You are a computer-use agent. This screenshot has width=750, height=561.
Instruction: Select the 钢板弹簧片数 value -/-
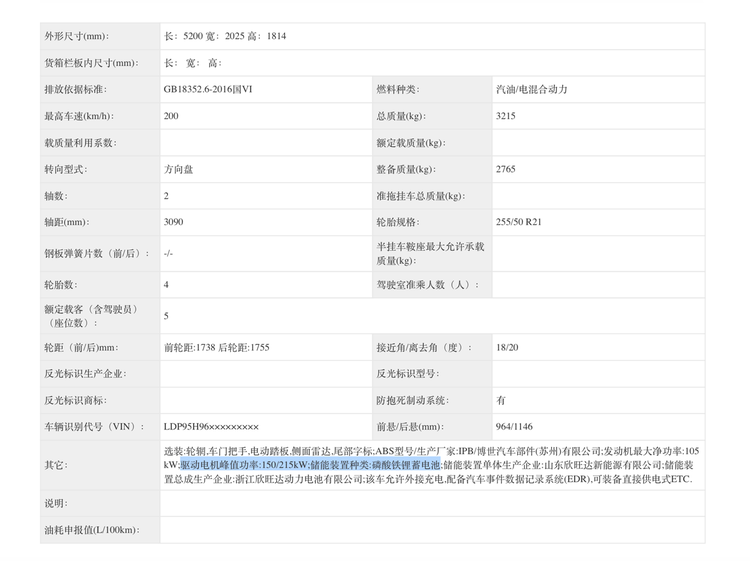(x=169, y=254)
